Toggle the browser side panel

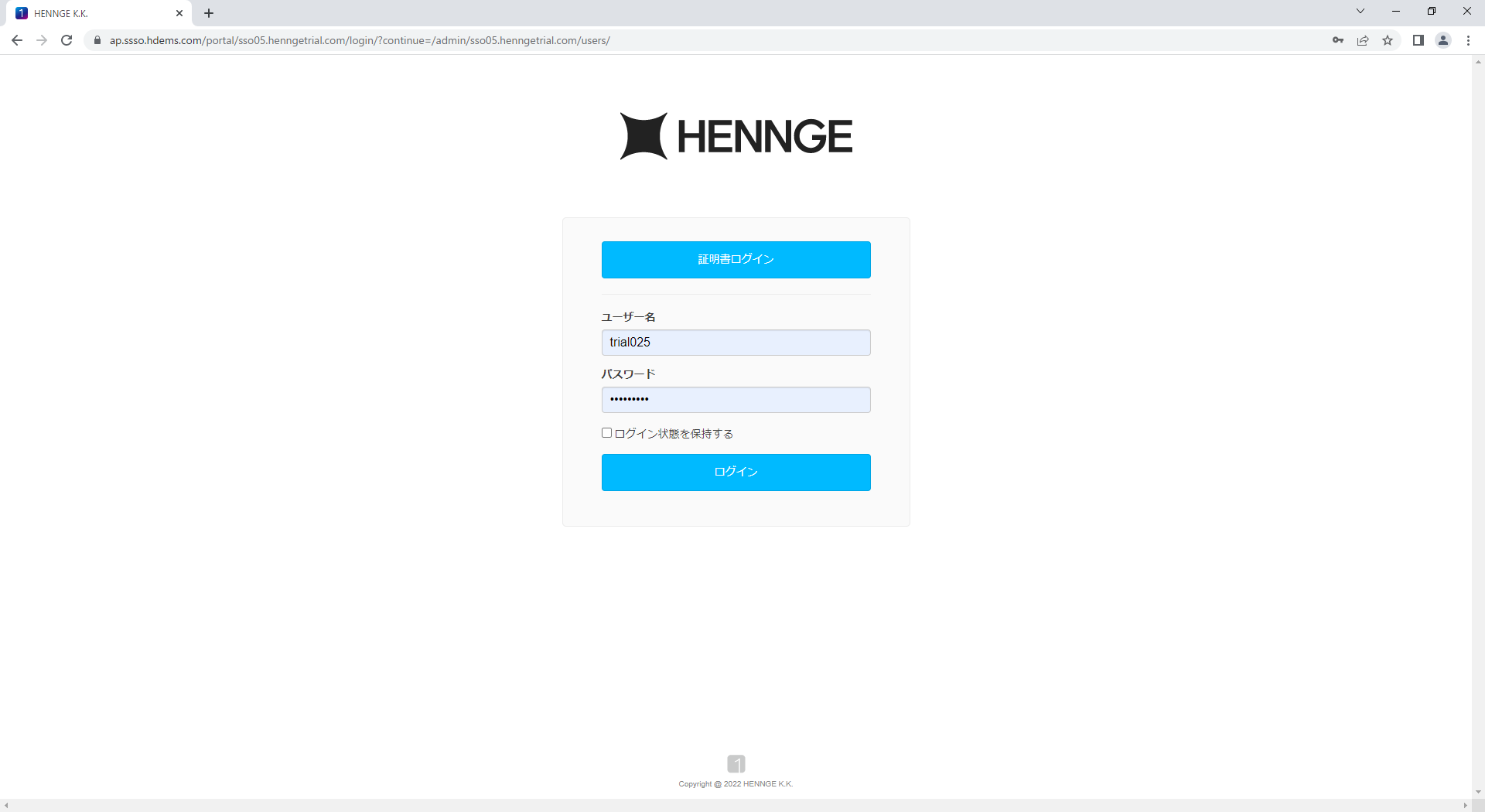(1418, 40)
